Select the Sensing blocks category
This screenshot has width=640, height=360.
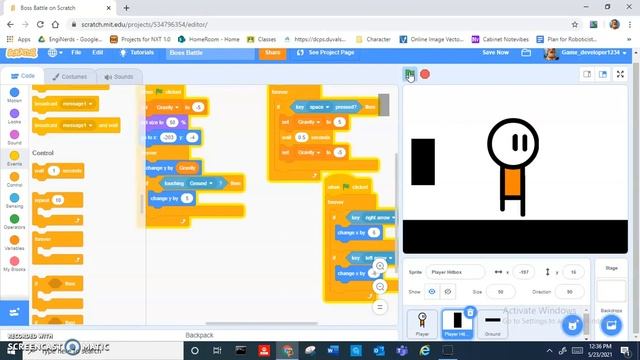coord(14,201)
